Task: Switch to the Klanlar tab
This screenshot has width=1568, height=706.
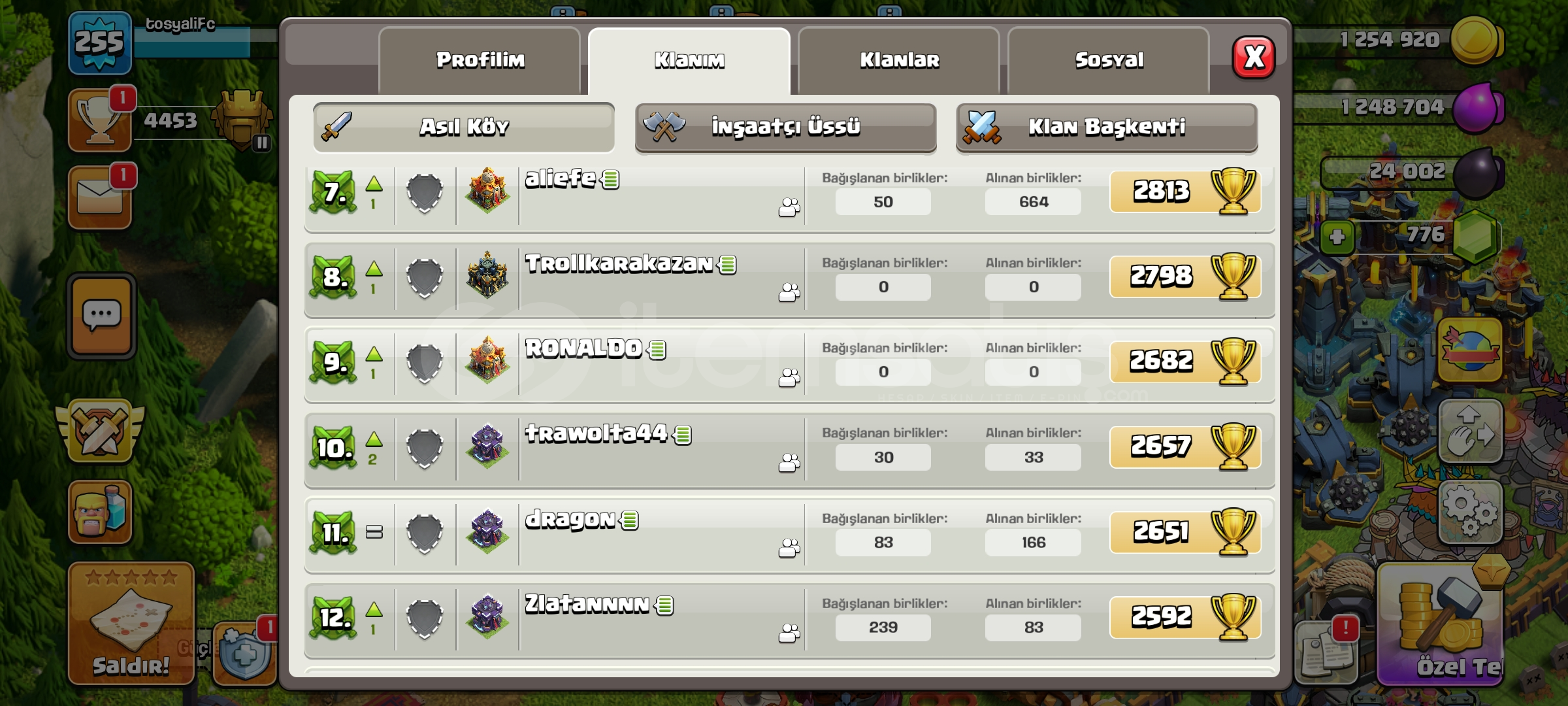Action: click(x=899, y=61)
